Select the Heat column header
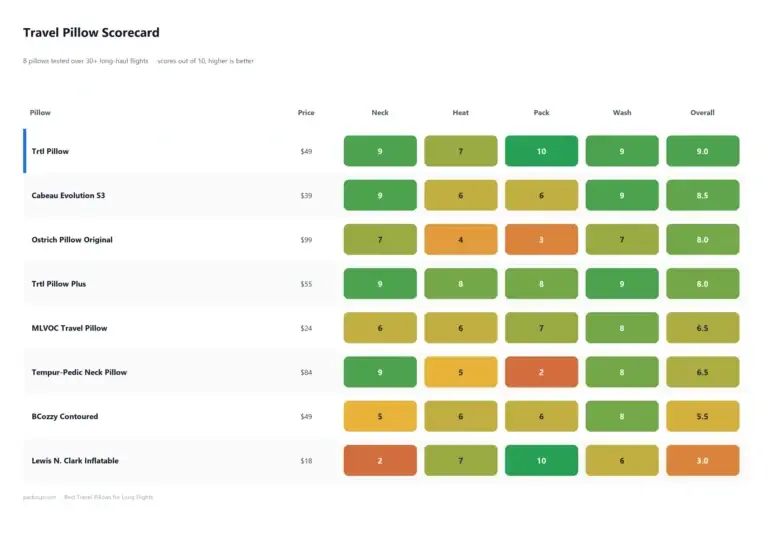768x539 pixels. click(x=460, y=113)
